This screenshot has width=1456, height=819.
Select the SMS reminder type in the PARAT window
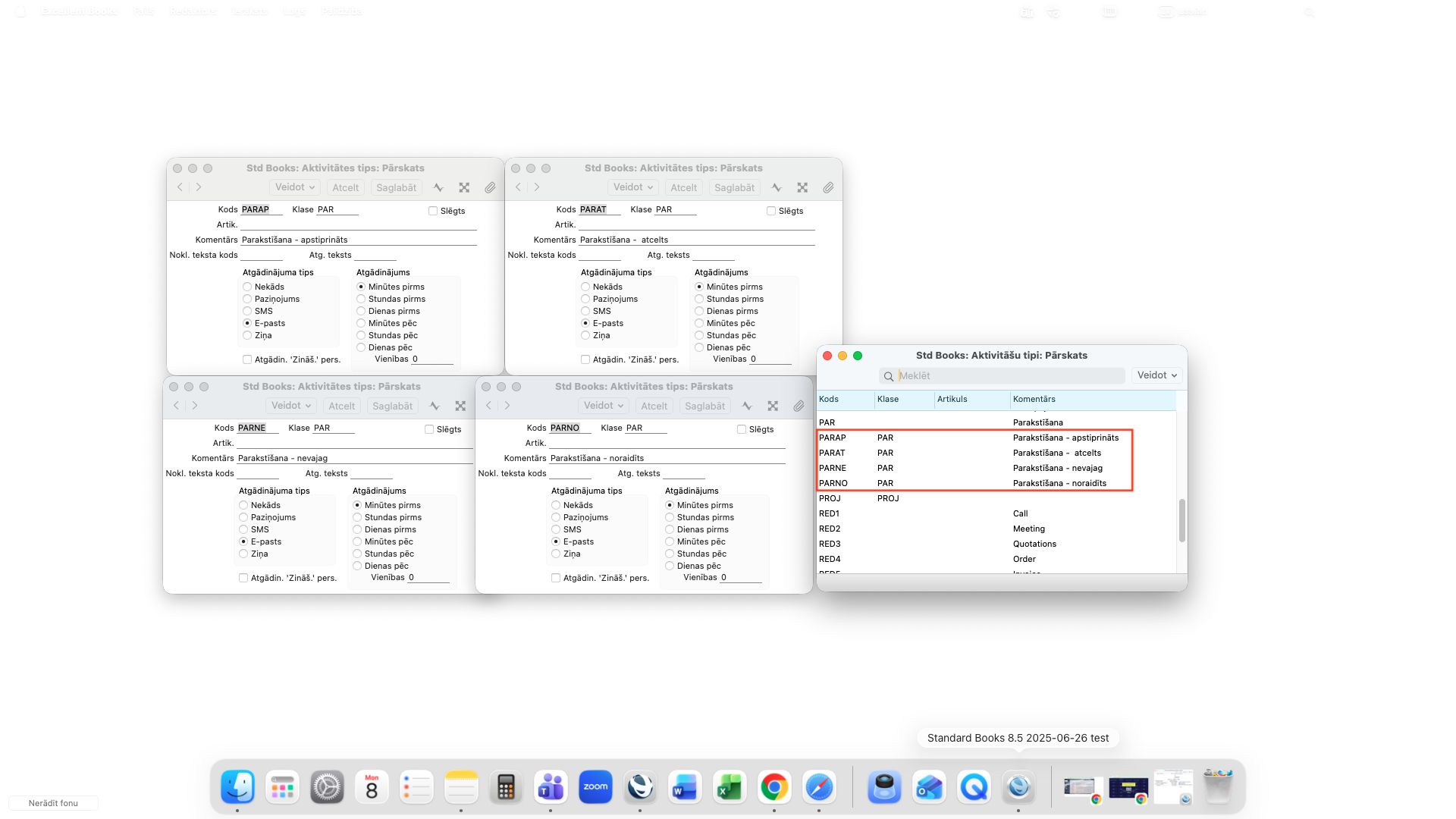[x=585, y=311]
